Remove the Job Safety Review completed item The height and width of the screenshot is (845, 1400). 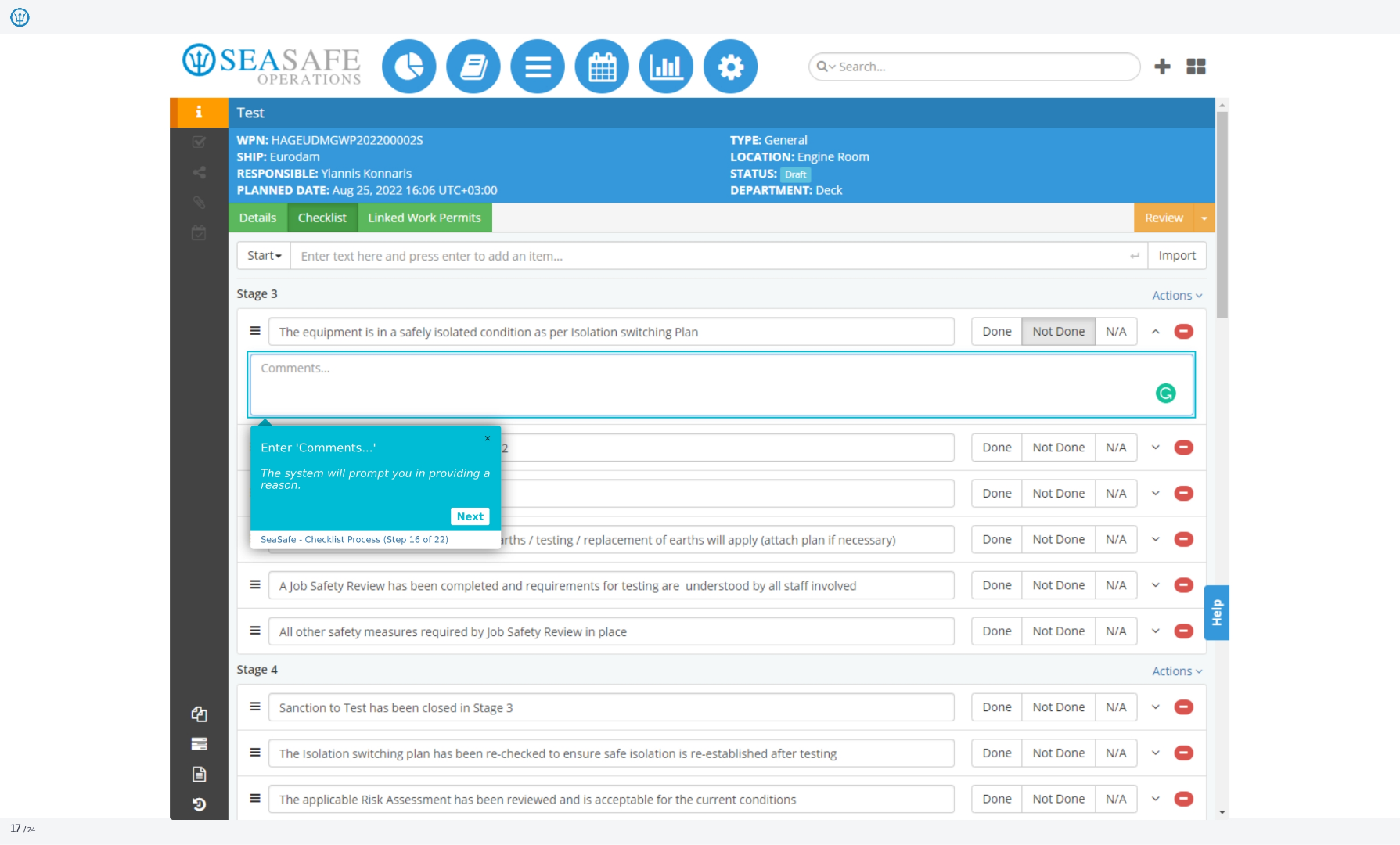(x=1183, y=585)
